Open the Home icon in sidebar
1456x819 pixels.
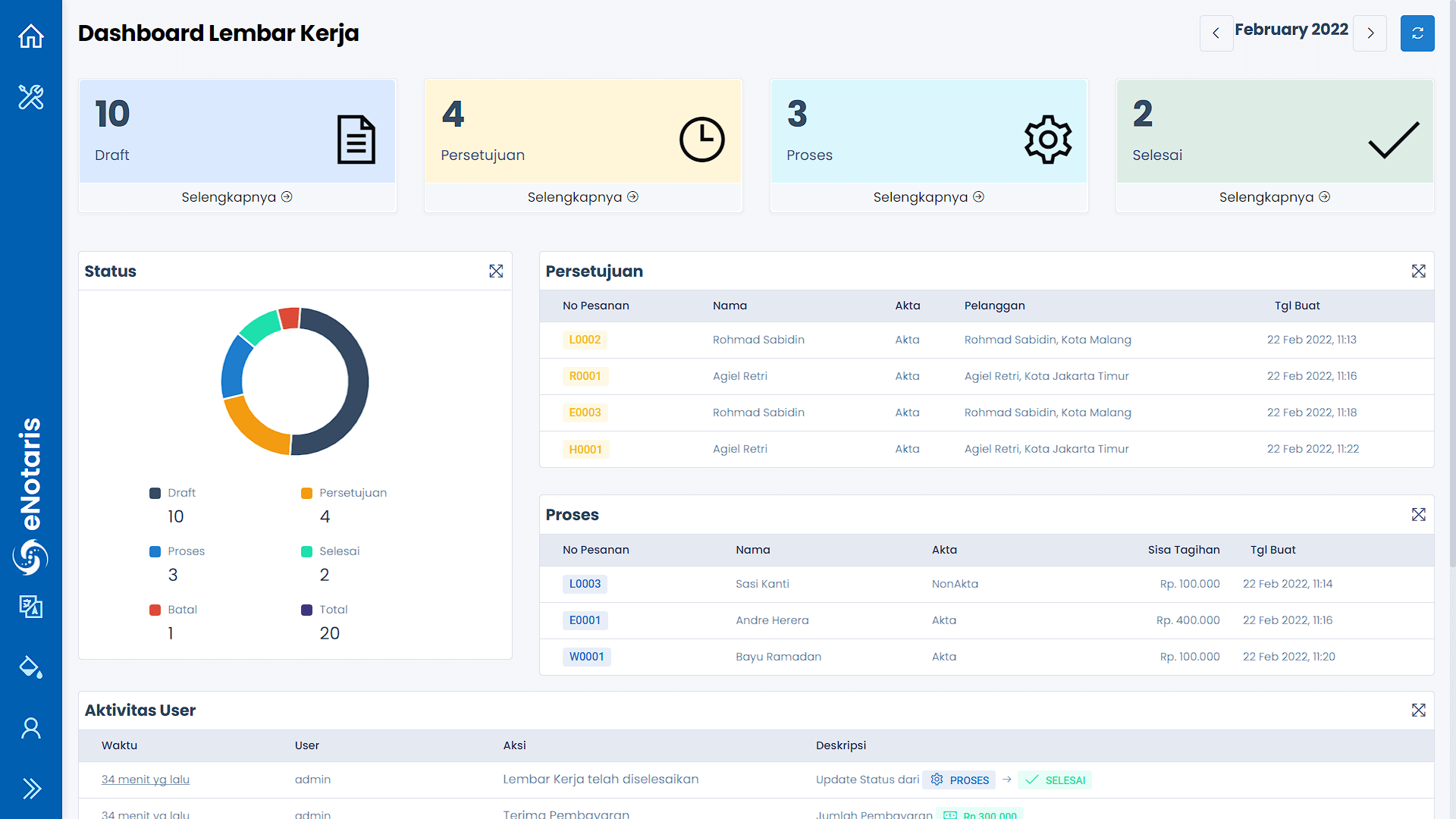click(x=31, y=36)
